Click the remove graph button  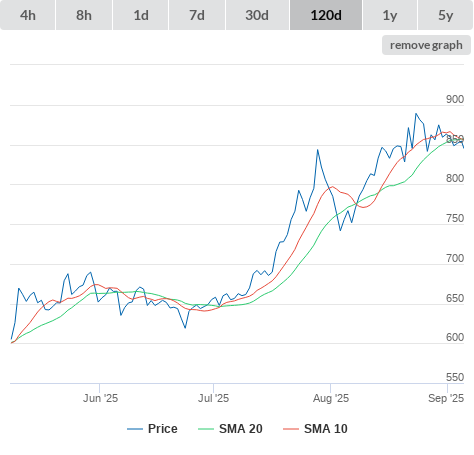coord(426,45)
